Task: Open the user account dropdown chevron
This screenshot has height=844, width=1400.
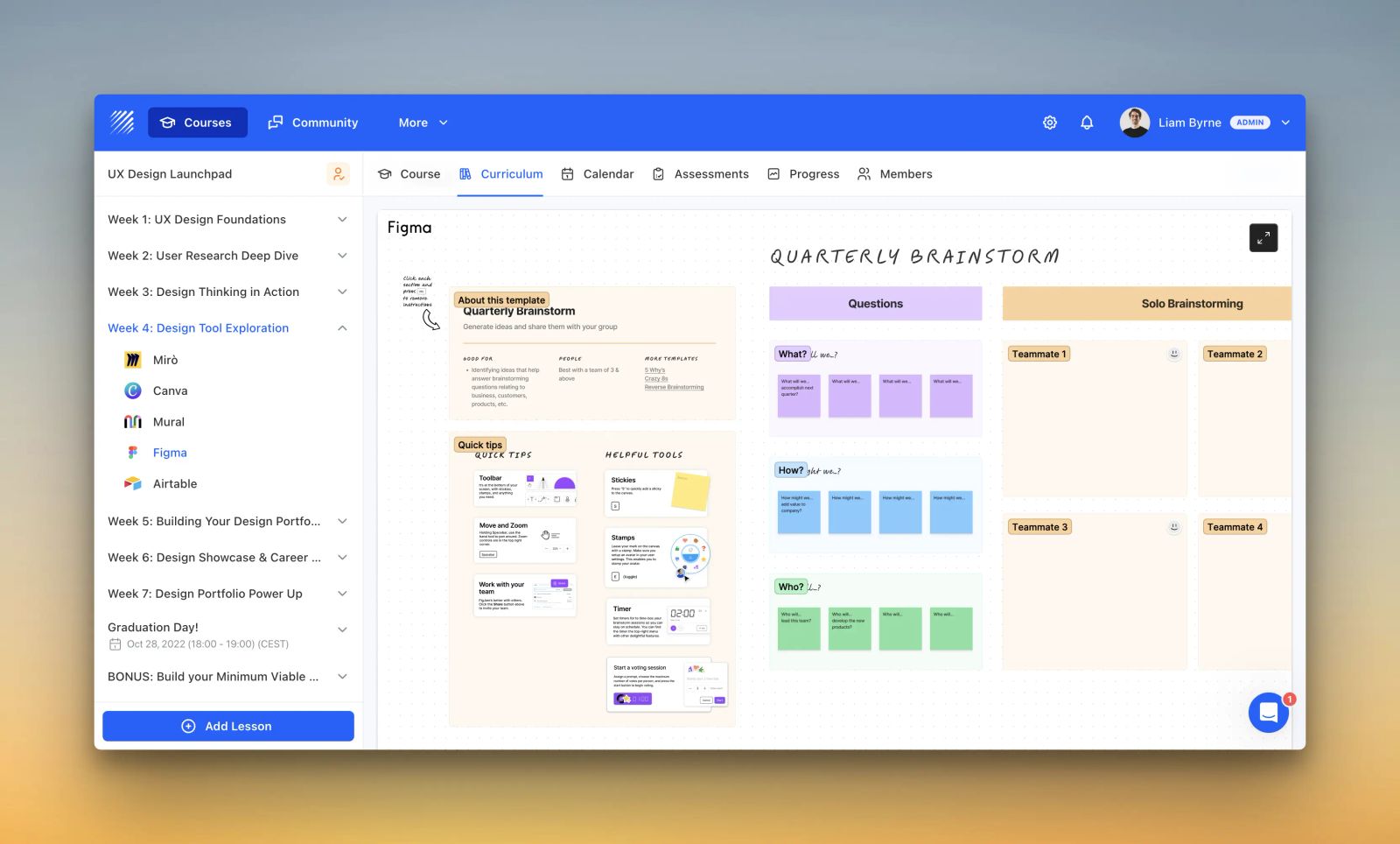Action: point(1285,123)
